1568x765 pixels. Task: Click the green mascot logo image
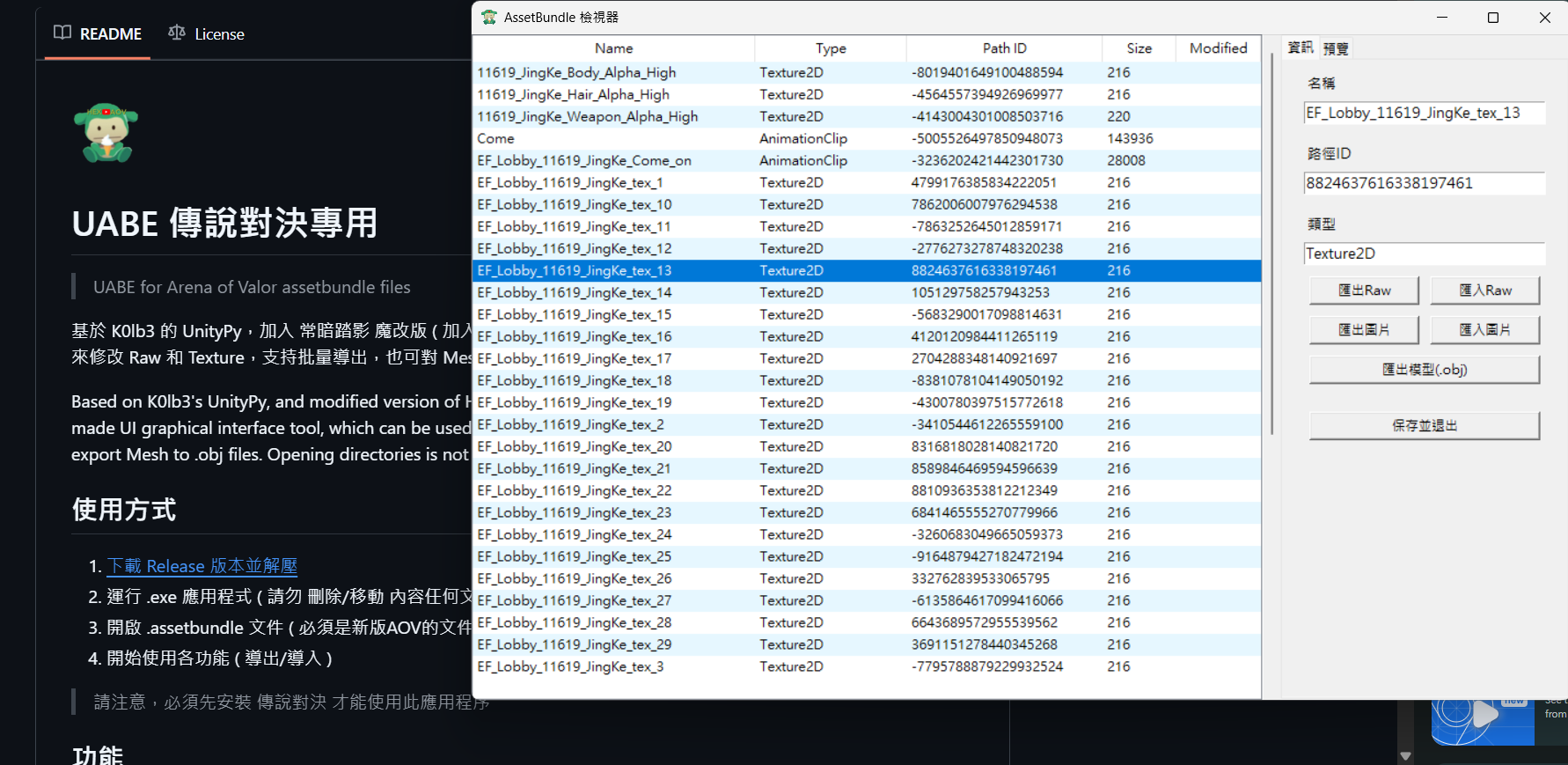click(106, 133)
